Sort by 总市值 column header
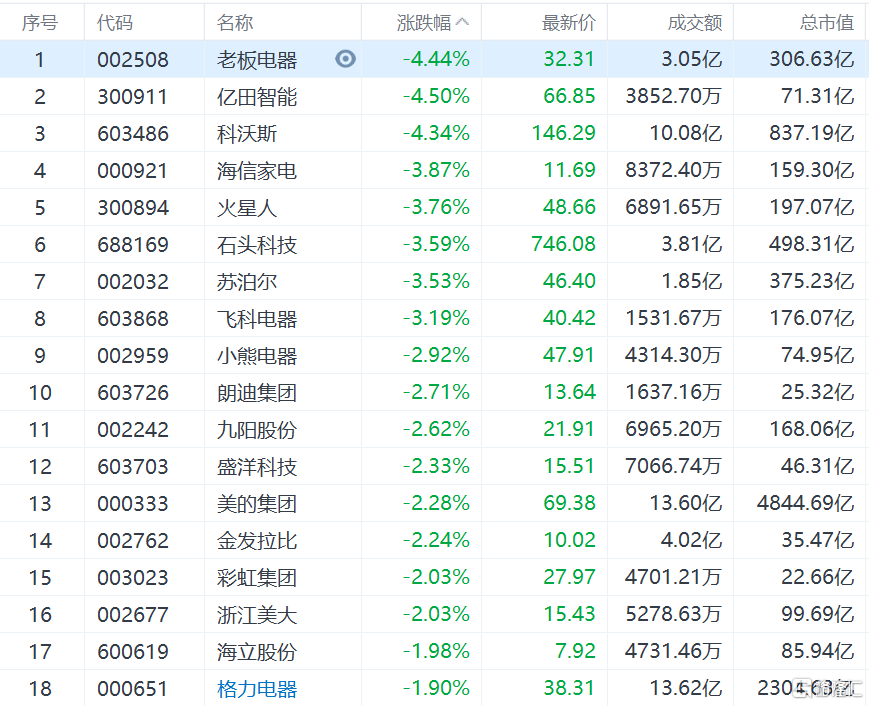 [x=827, y=23]
